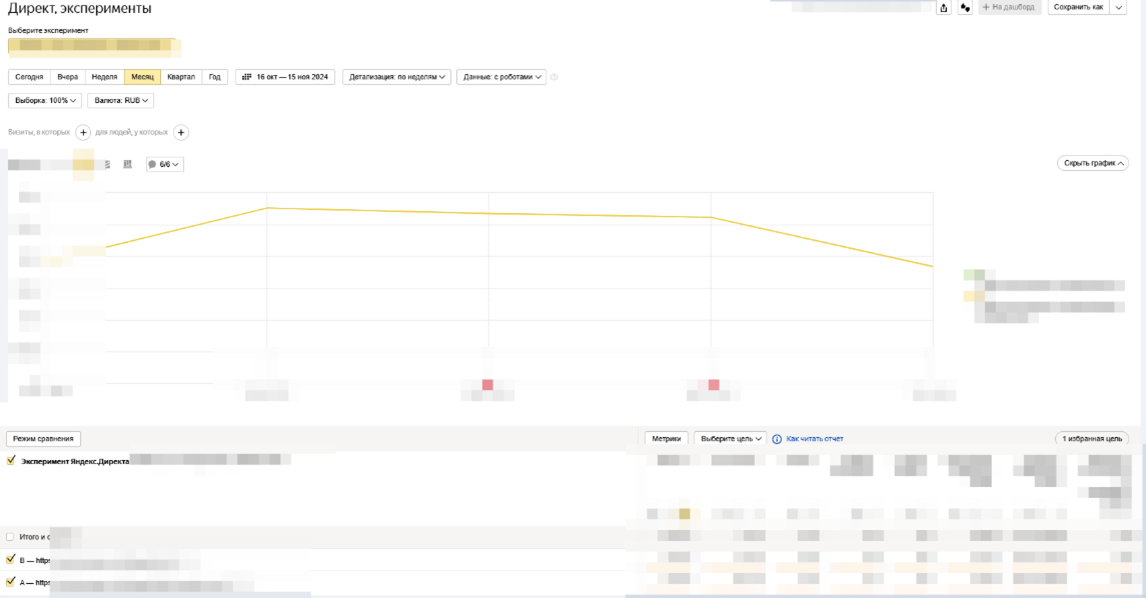Click the help icon next to 'Данные: с роботами'
This screenshot has width=1146, height=598.
[555, 77]
